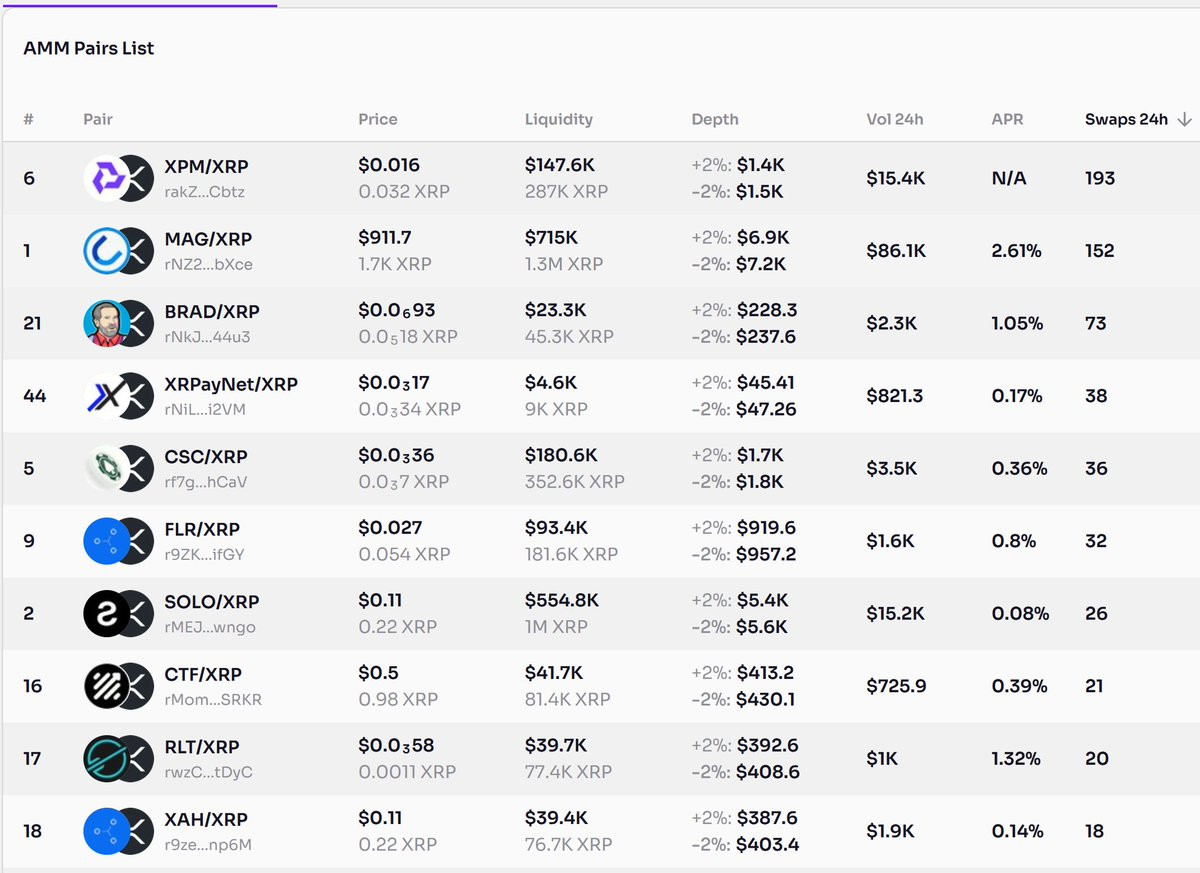The image size is (1200, 873).
Task: Open the CSC/XRP pair link
Action: point(206,456)
